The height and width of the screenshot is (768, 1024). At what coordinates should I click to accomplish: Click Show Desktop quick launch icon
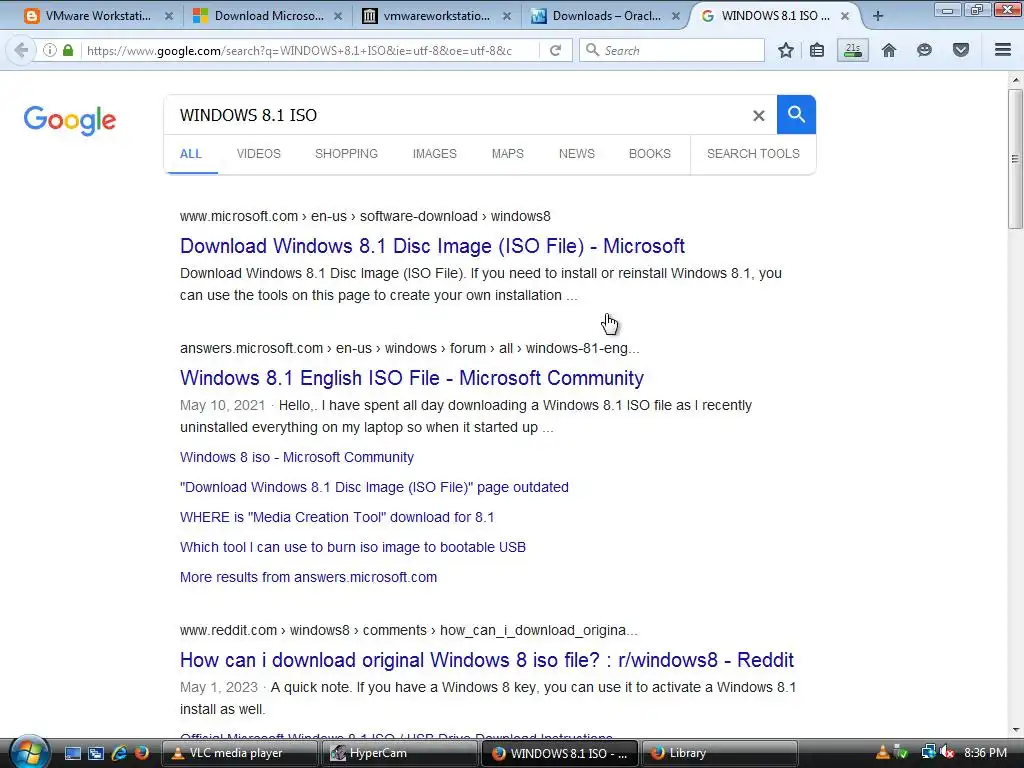(x=72, y=753)
